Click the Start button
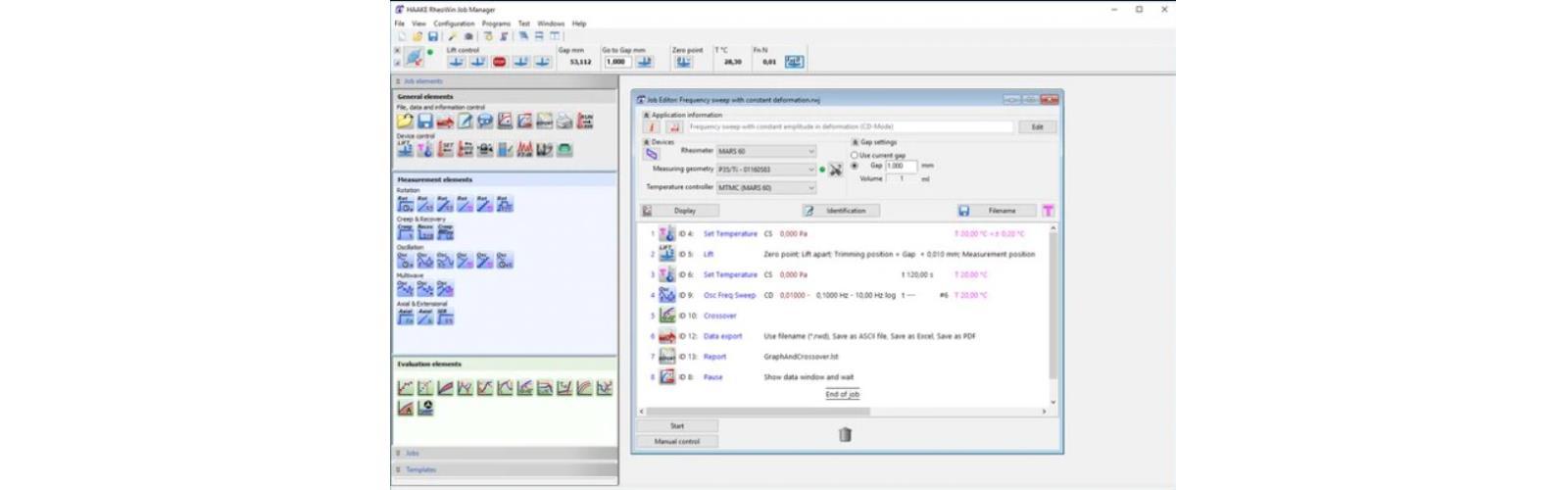Screen dimensions: 1568x490 (x=677, y=426)
